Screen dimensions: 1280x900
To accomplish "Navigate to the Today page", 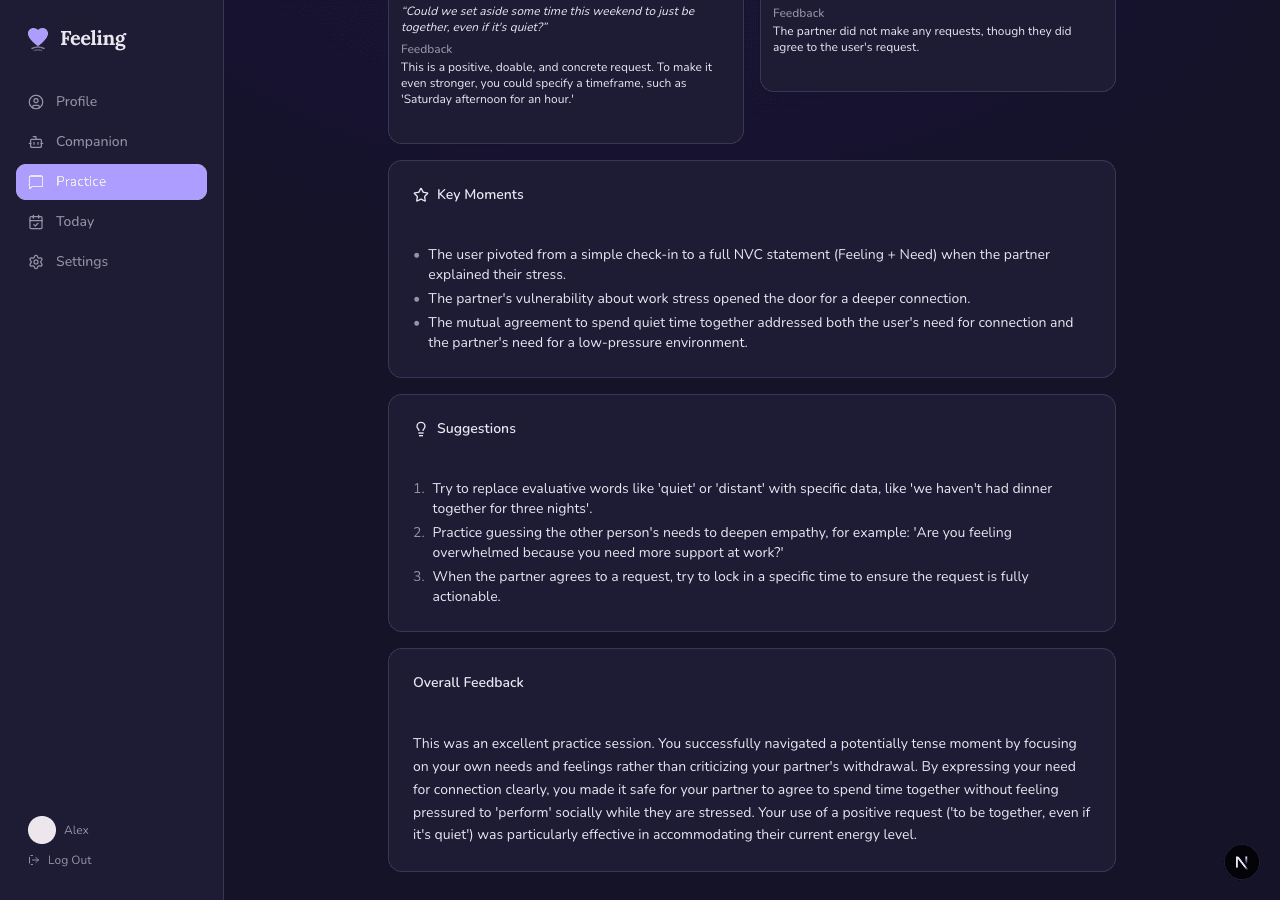I will coord(75,222).
